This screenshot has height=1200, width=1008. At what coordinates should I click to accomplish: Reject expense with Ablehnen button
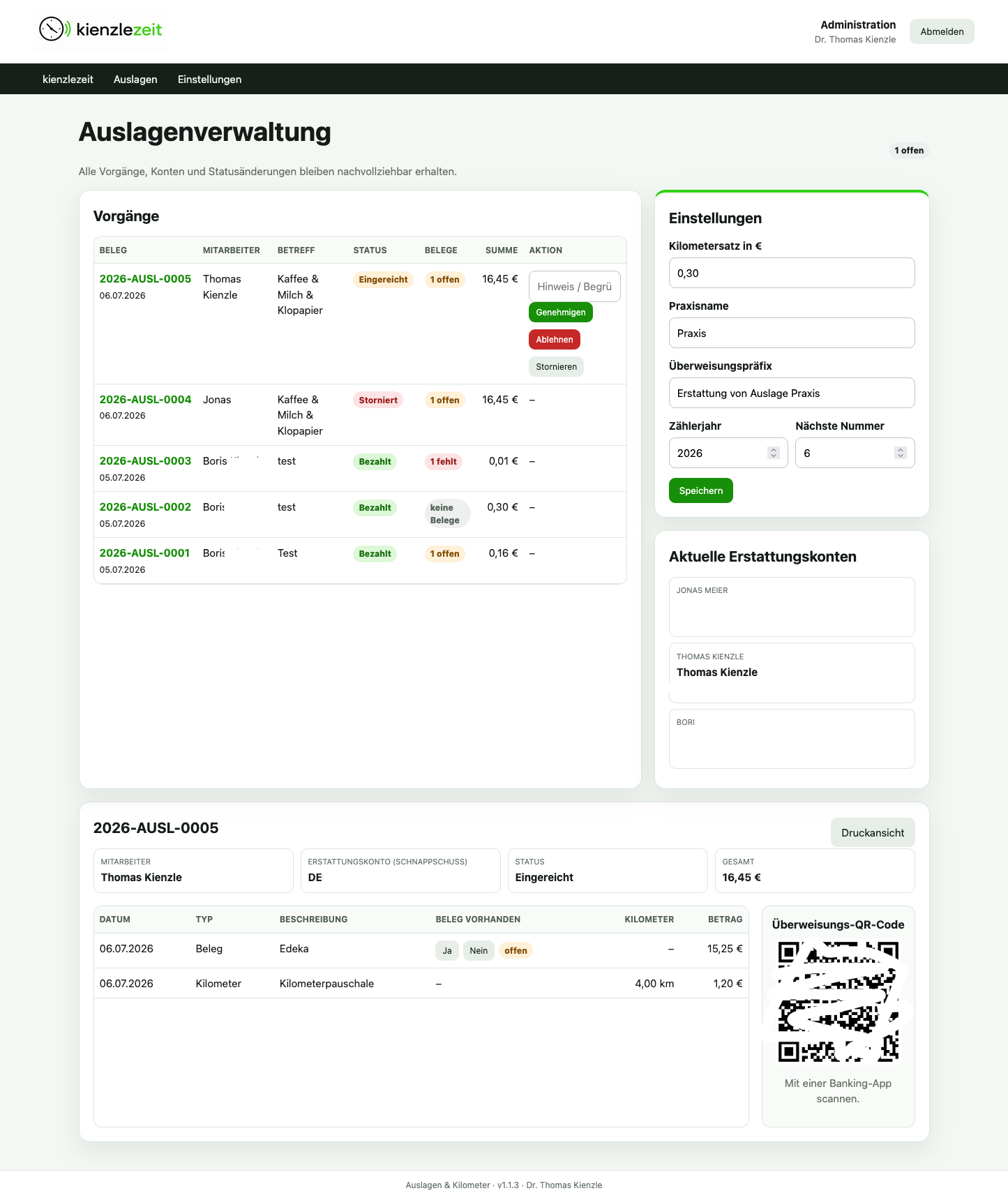(x=555, y=340)
